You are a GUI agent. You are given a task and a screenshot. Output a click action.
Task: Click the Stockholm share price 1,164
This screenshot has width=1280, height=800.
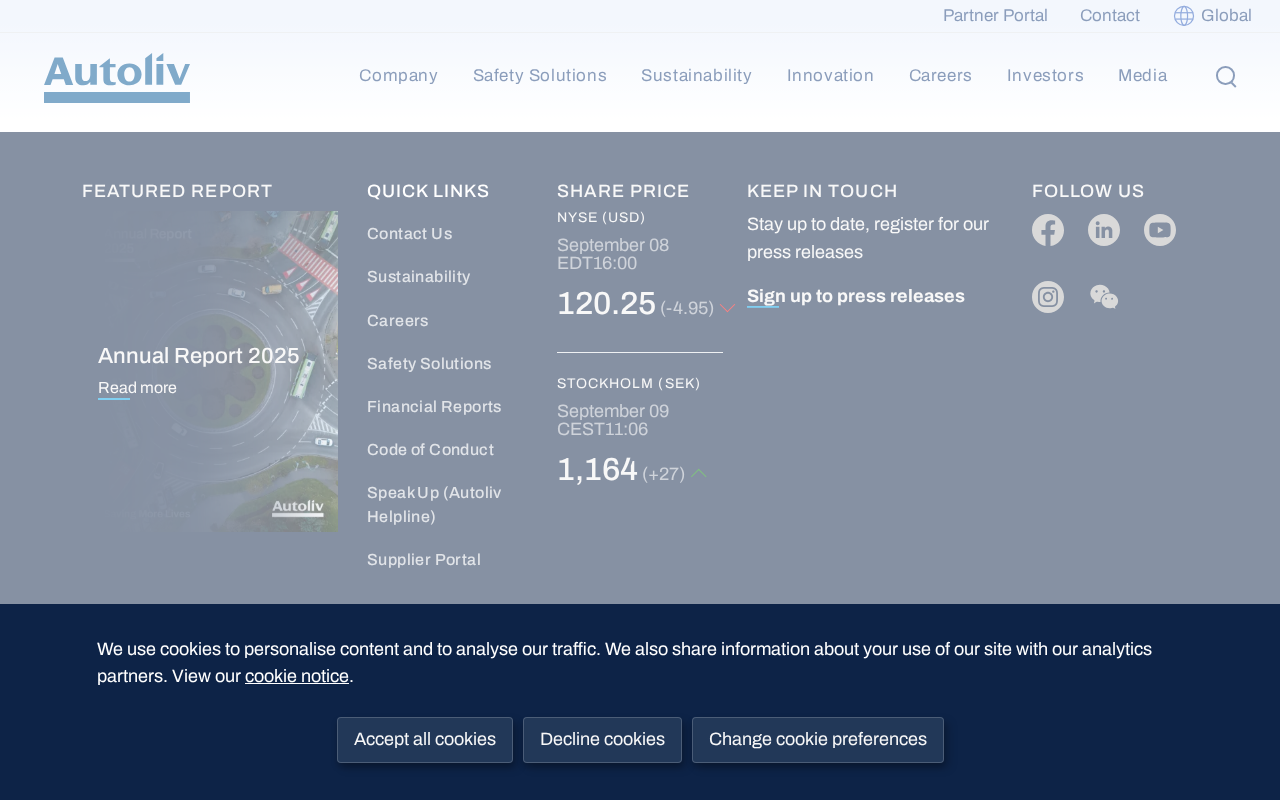[597, 470]
